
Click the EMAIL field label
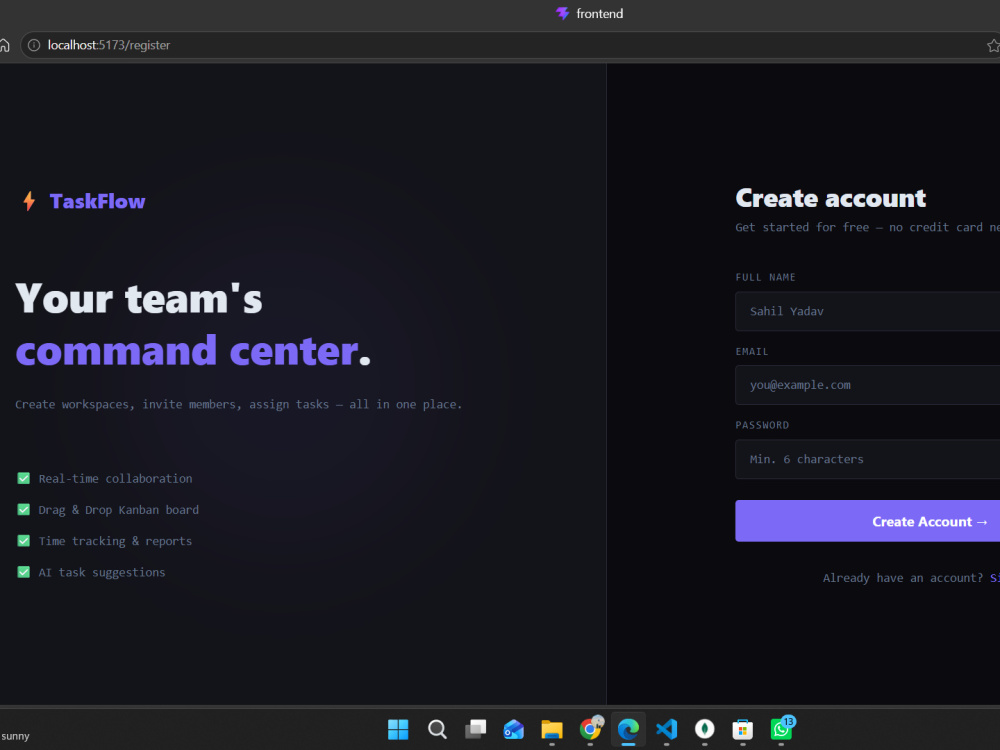(752, 351)
